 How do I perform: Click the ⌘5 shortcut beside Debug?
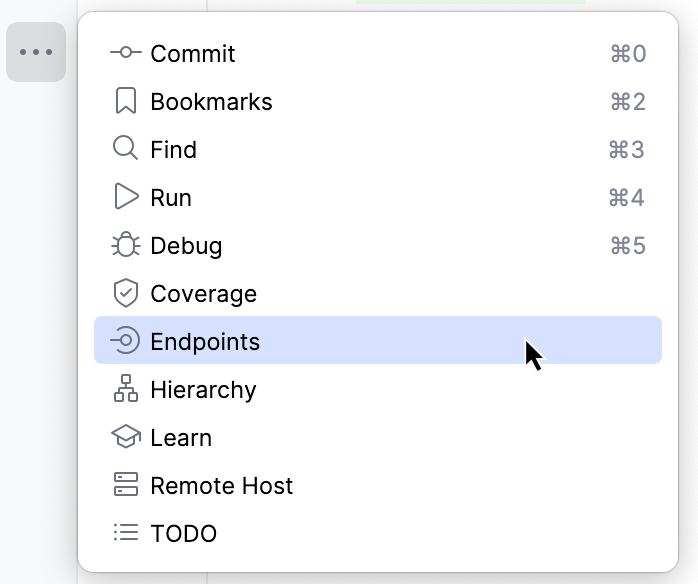[627, 246]
